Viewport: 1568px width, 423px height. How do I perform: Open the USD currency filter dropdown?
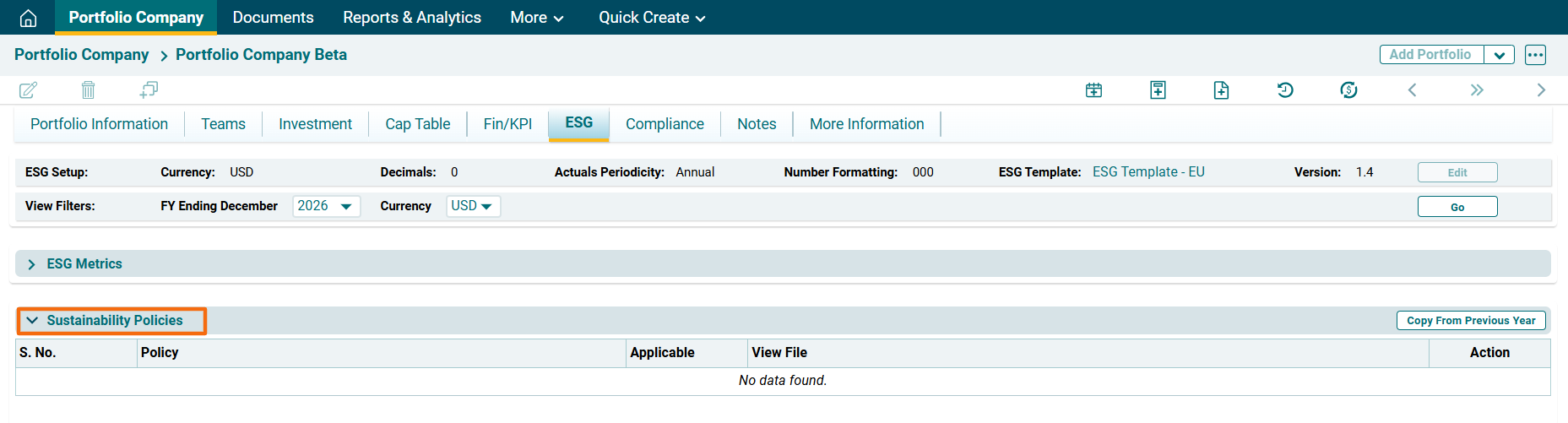coord(473,206)
